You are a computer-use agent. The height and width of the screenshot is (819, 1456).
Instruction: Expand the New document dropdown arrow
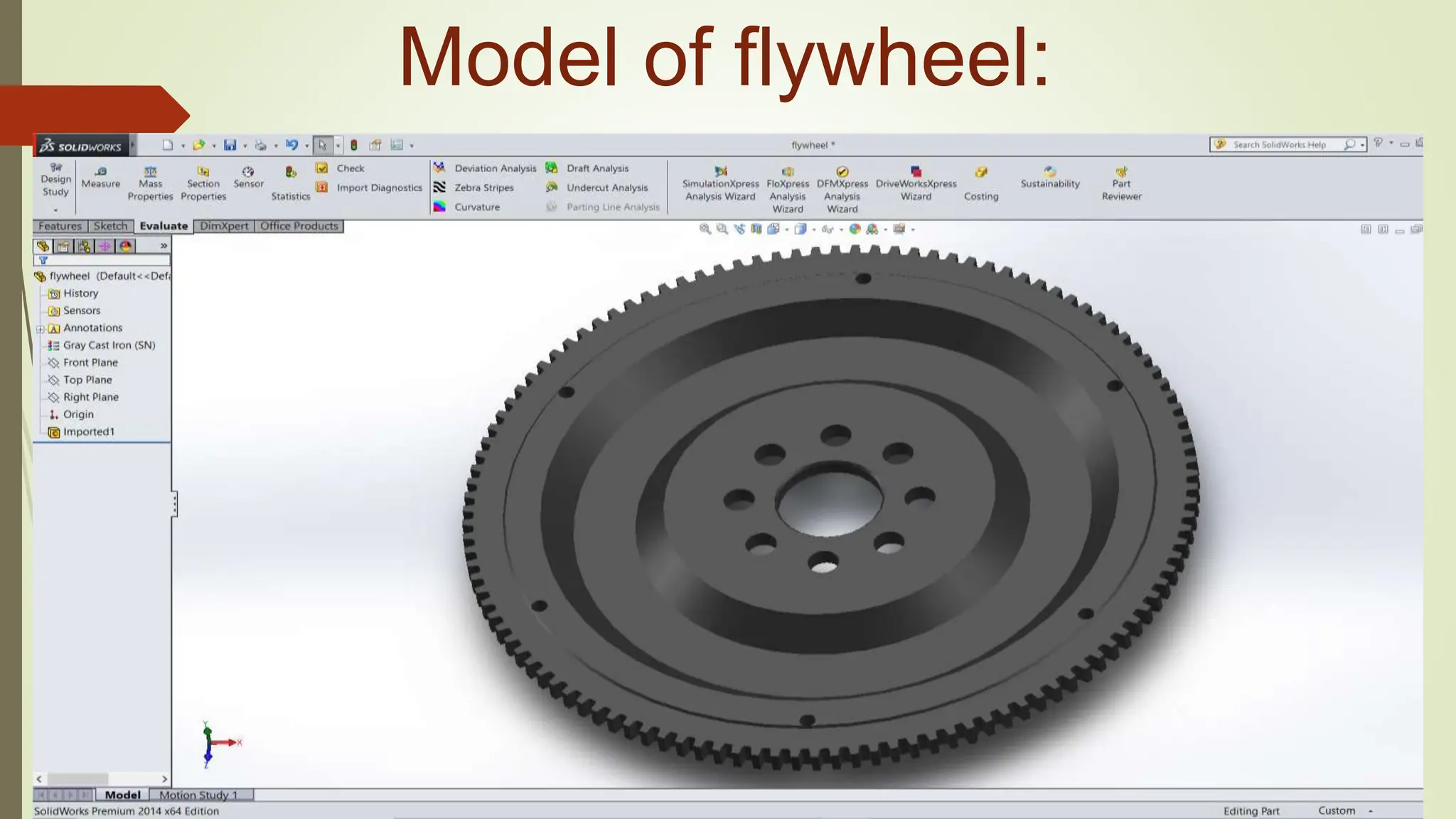click(183, 146)
